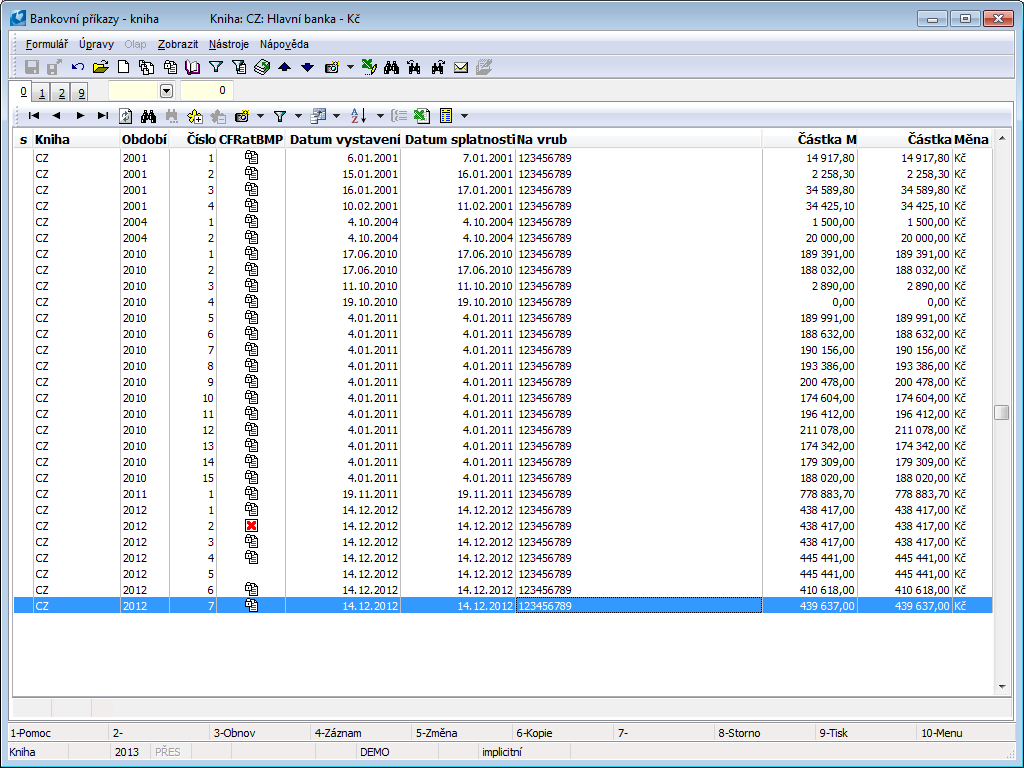Viewport: 1024px width, 768px height.
Task: Open the Nástroje menu
Action: pos(229,44)
